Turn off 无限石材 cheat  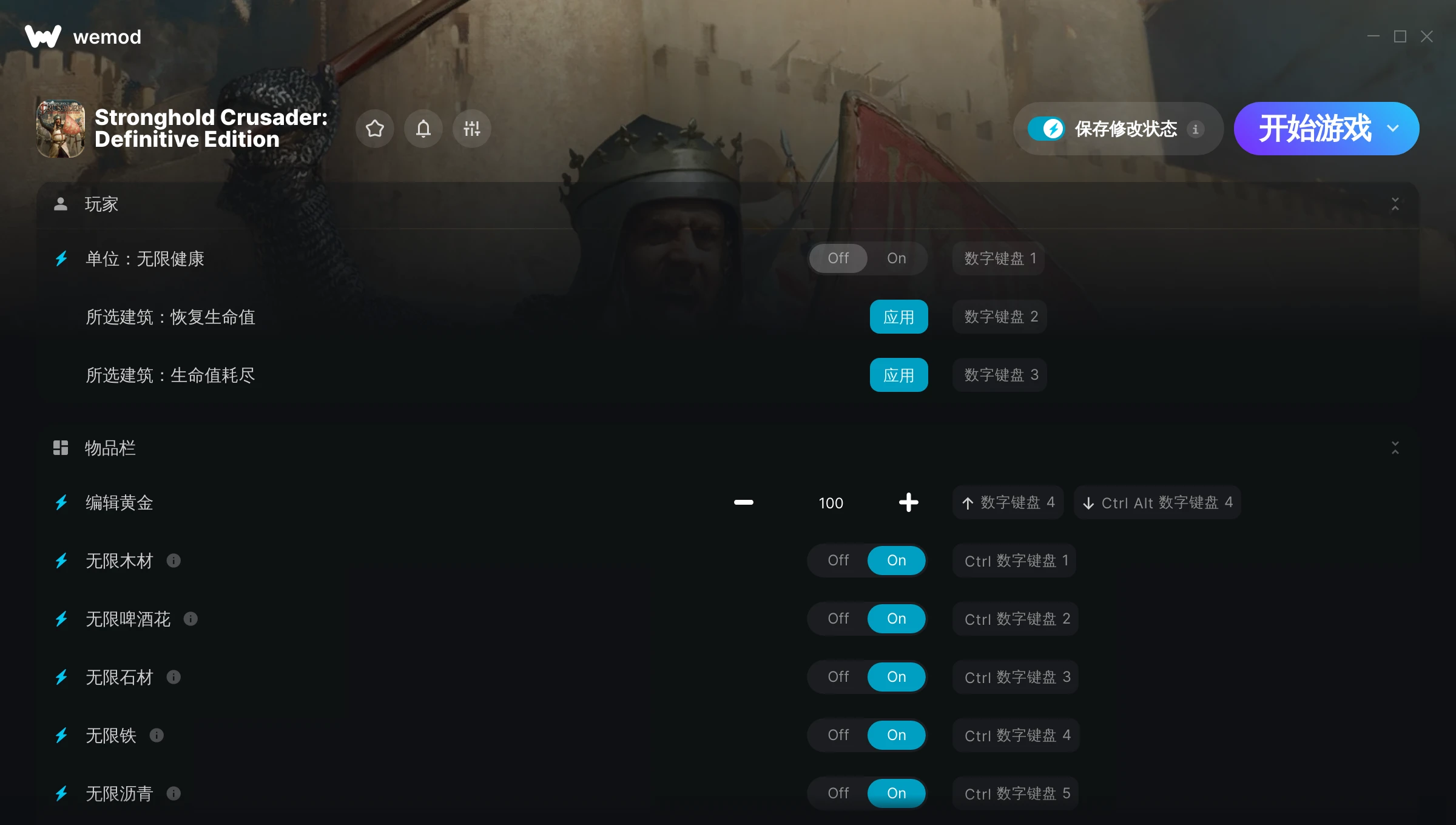pos(838,677)
